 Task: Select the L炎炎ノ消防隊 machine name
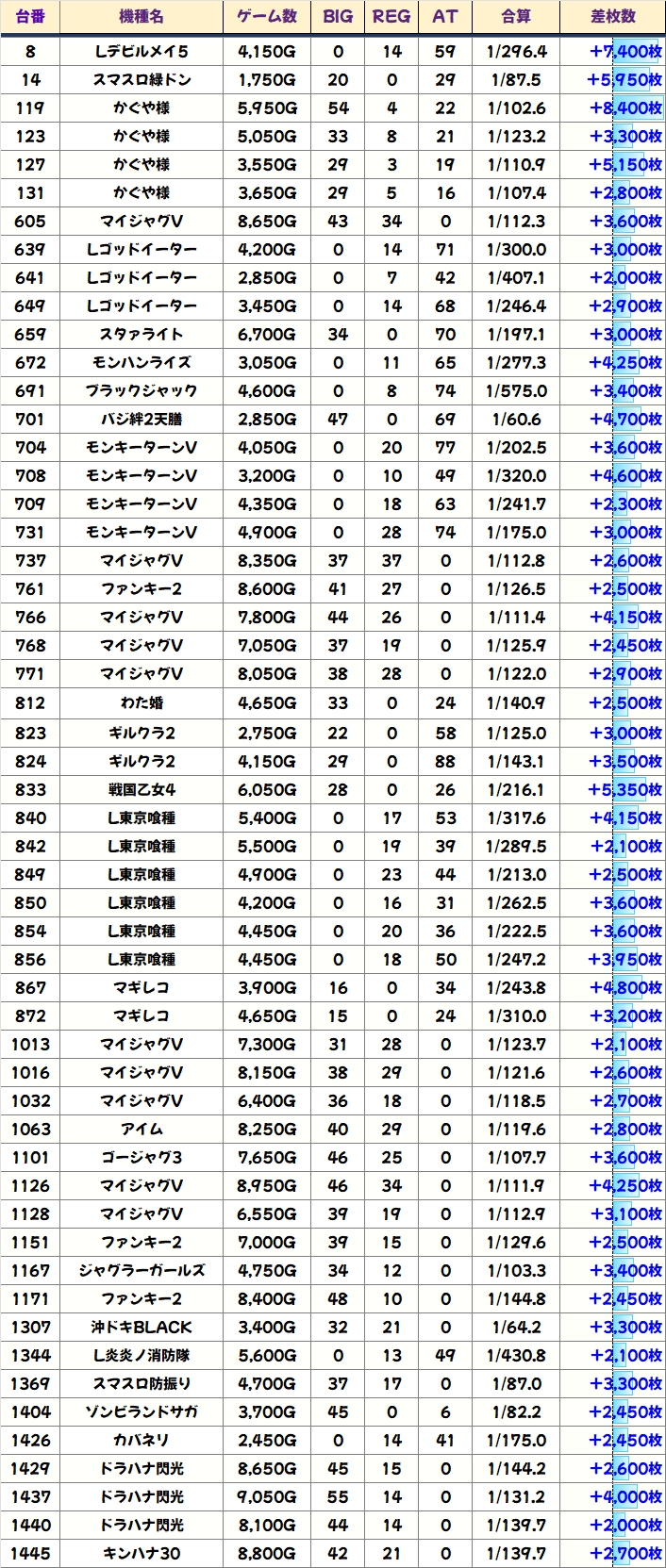coord(142,1355)
